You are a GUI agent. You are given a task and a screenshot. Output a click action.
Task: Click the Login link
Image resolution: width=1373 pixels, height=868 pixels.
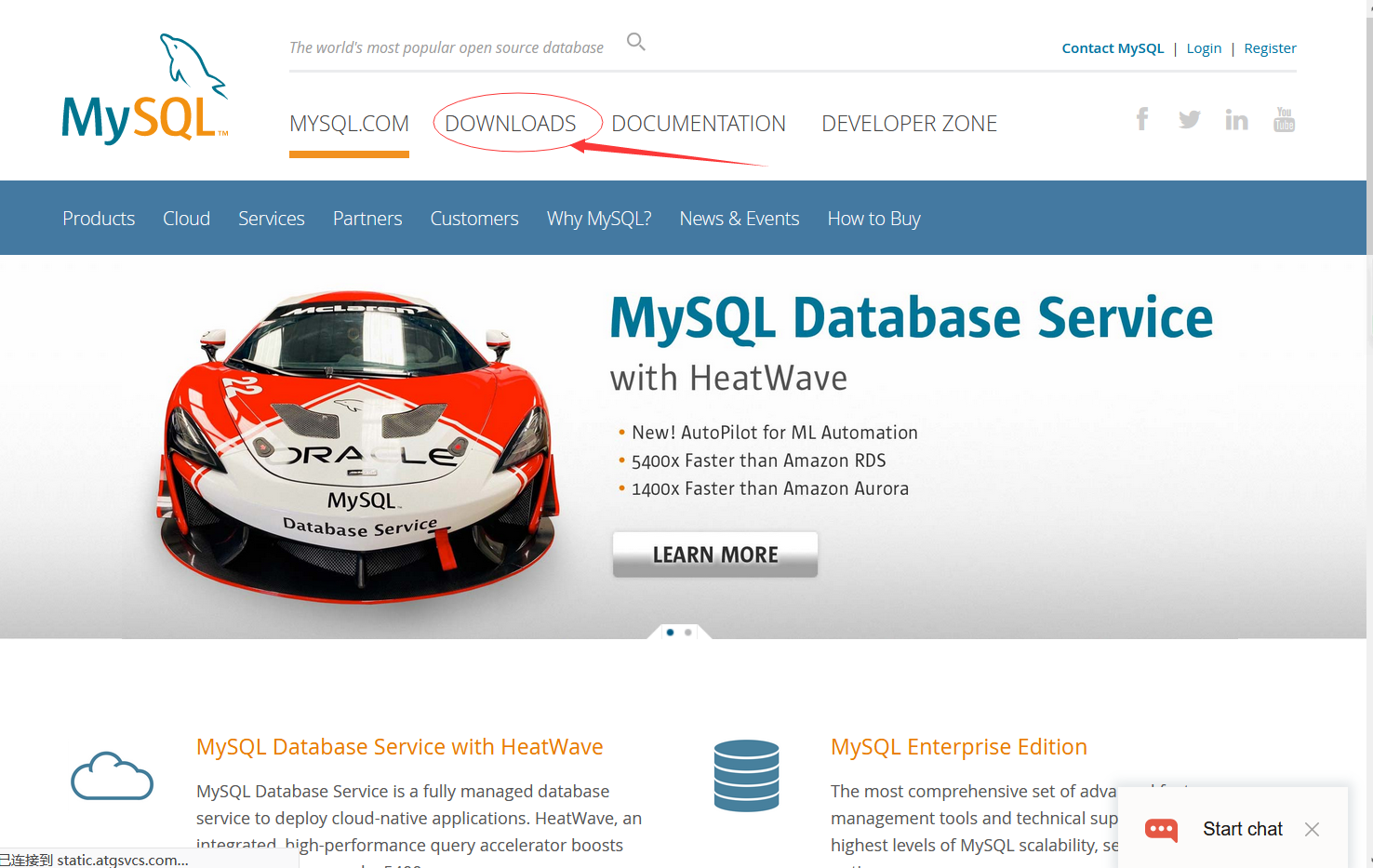click(x=1204, y=48)
